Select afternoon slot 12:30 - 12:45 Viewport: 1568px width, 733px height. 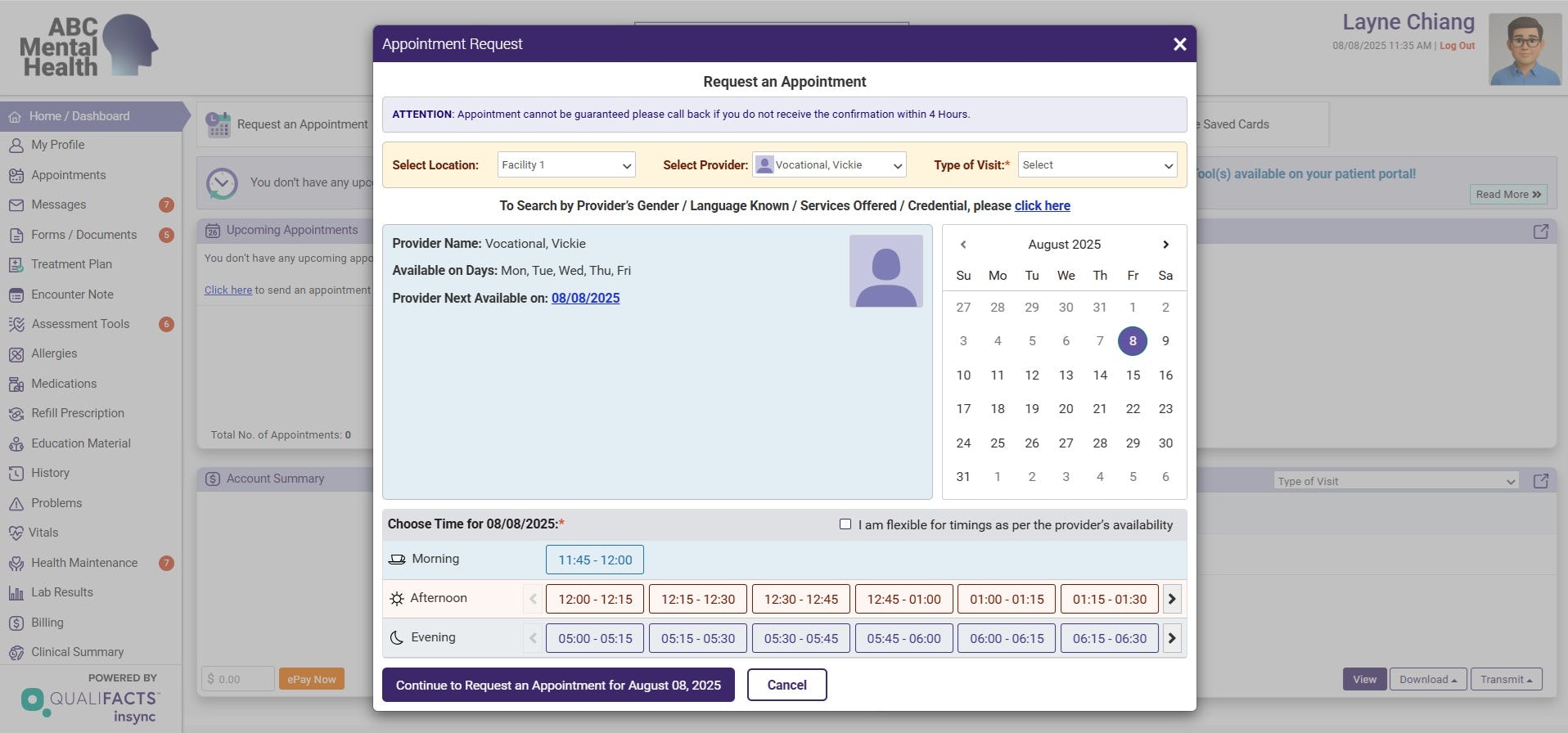click(x=801, y=599)
